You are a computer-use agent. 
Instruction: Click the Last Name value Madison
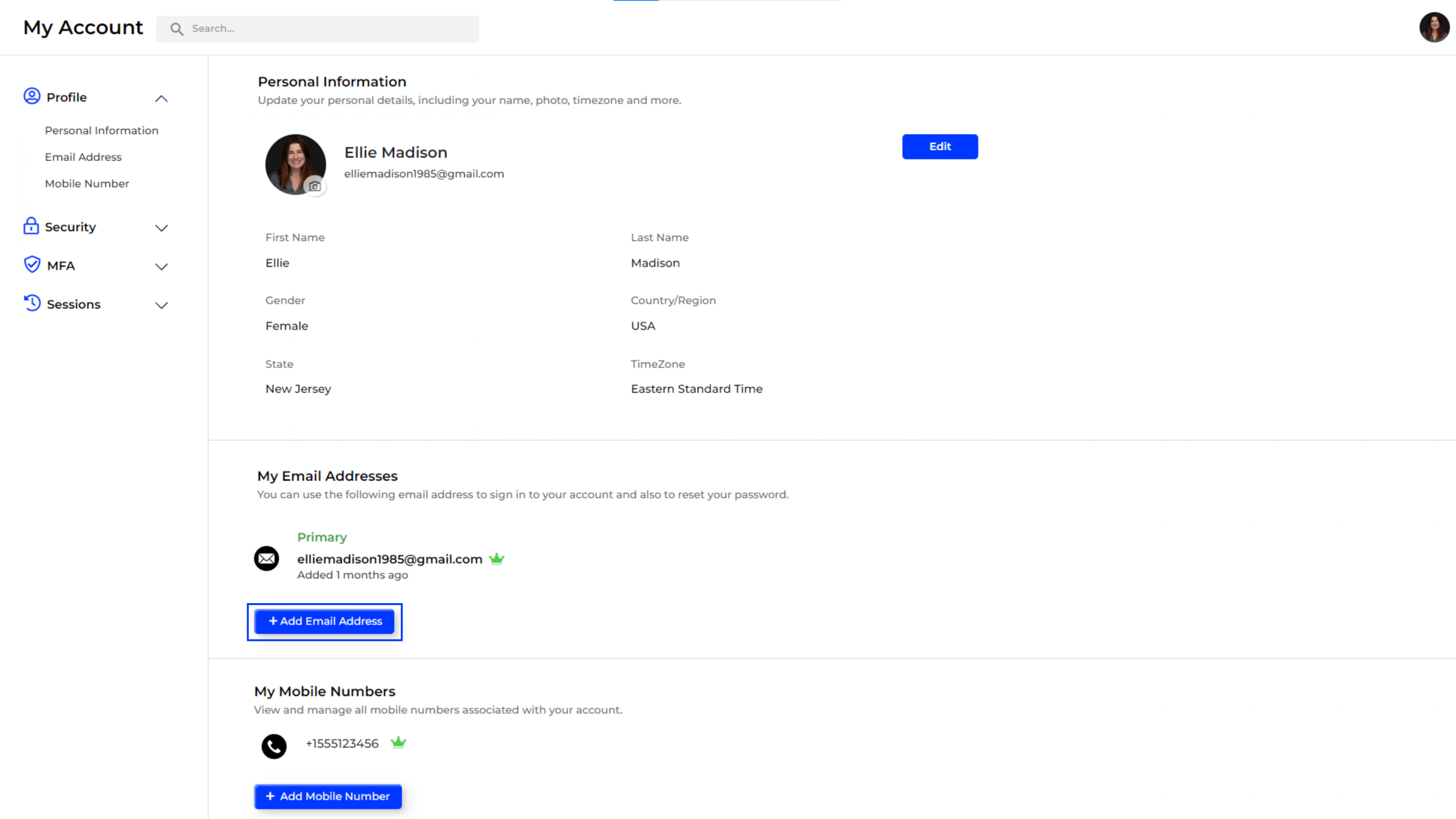655,263
